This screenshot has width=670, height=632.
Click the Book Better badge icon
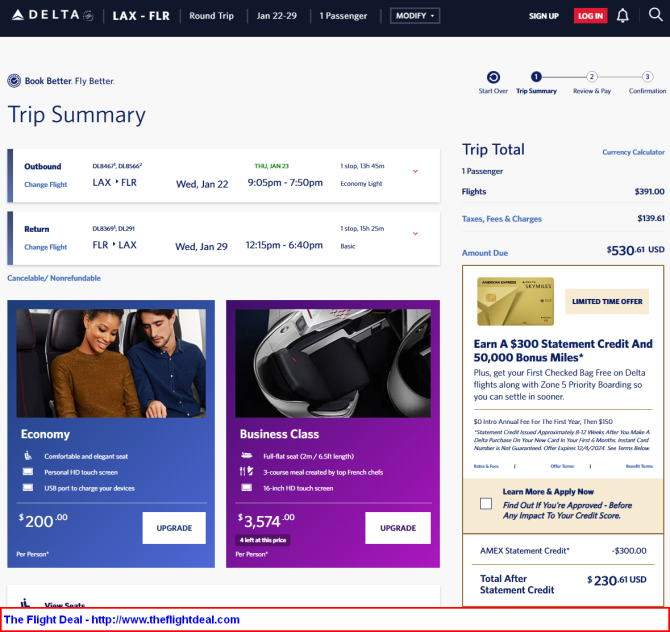pos(14,81)
